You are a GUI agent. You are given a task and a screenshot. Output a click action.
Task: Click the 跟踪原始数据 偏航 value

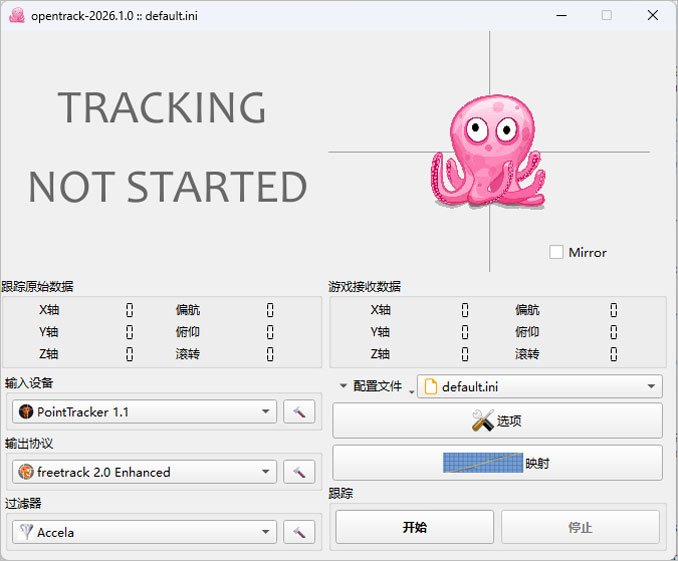click(x=270, y=310)
